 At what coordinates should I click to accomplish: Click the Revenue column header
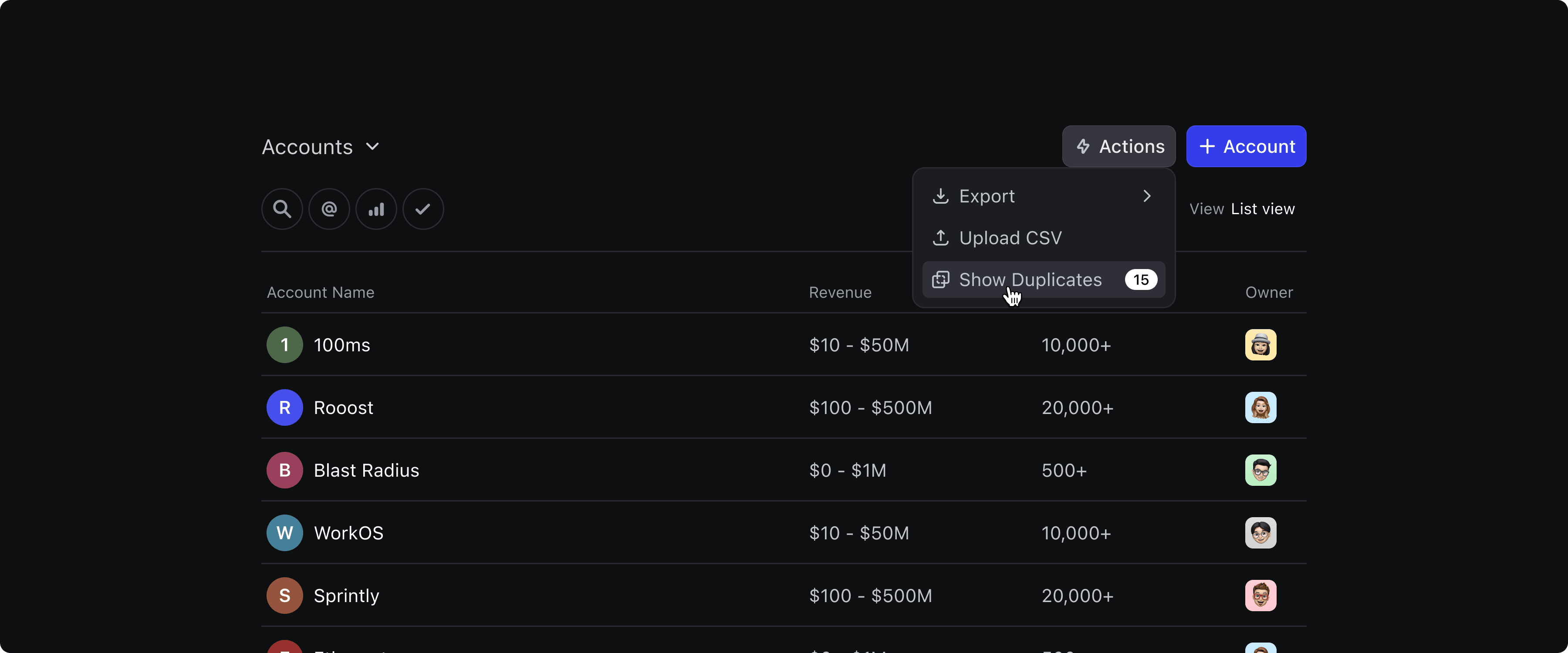coord(840,293)
